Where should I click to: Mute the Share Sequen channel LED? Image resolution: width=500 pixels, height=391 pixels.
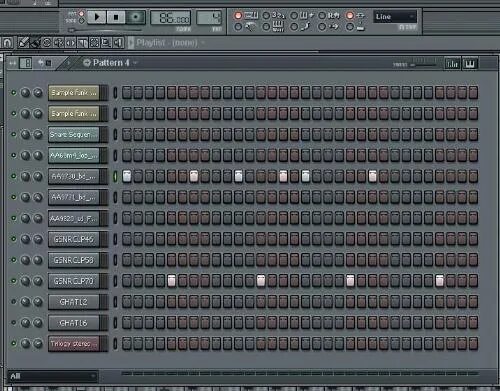point(13,134)
